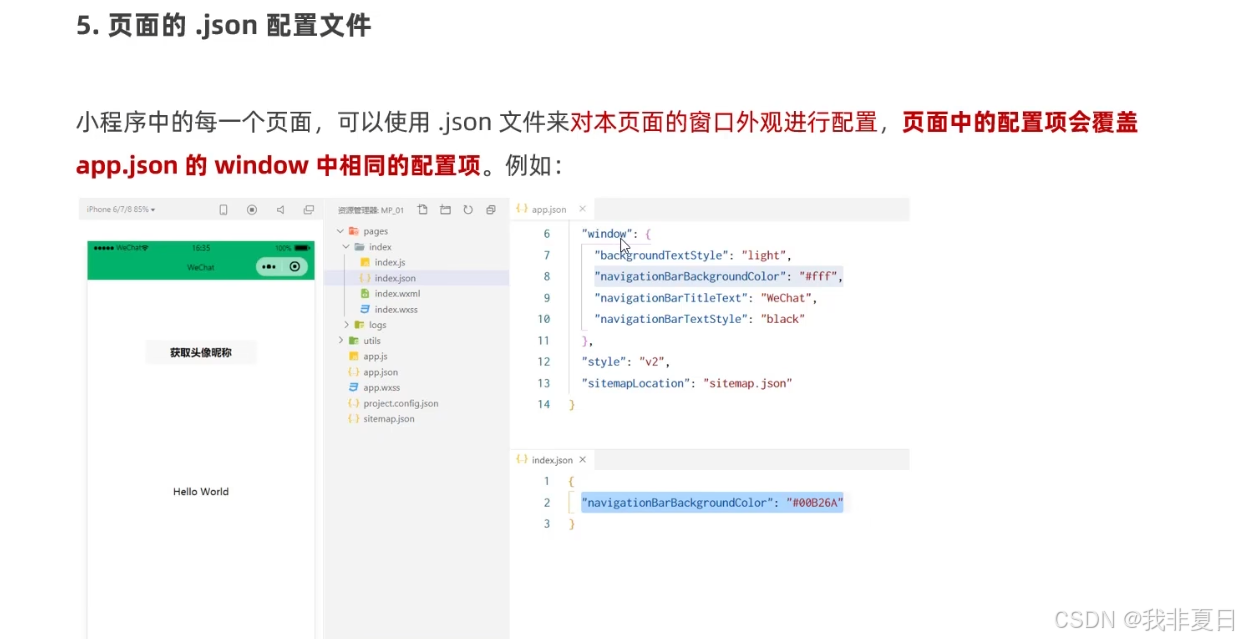Click the "style" key on line 12

[x=603, y=362]
